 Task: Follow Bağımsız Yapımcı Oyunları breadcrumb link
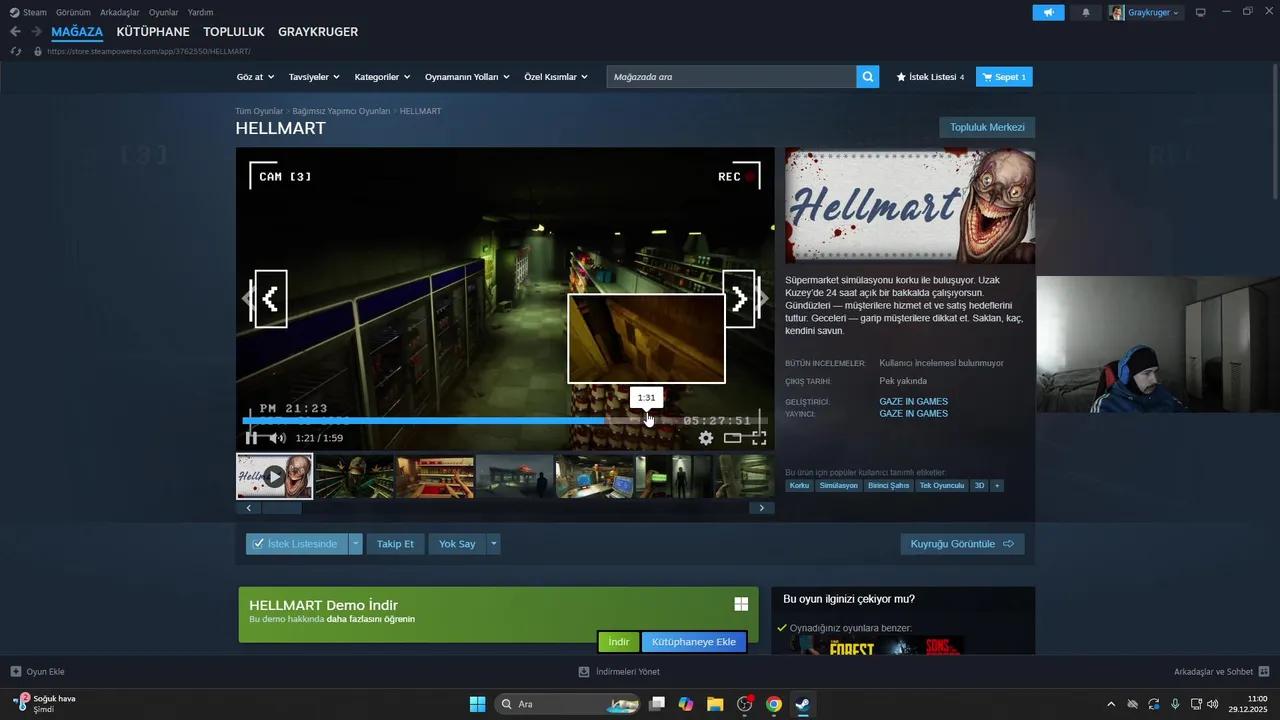[341, 111]
